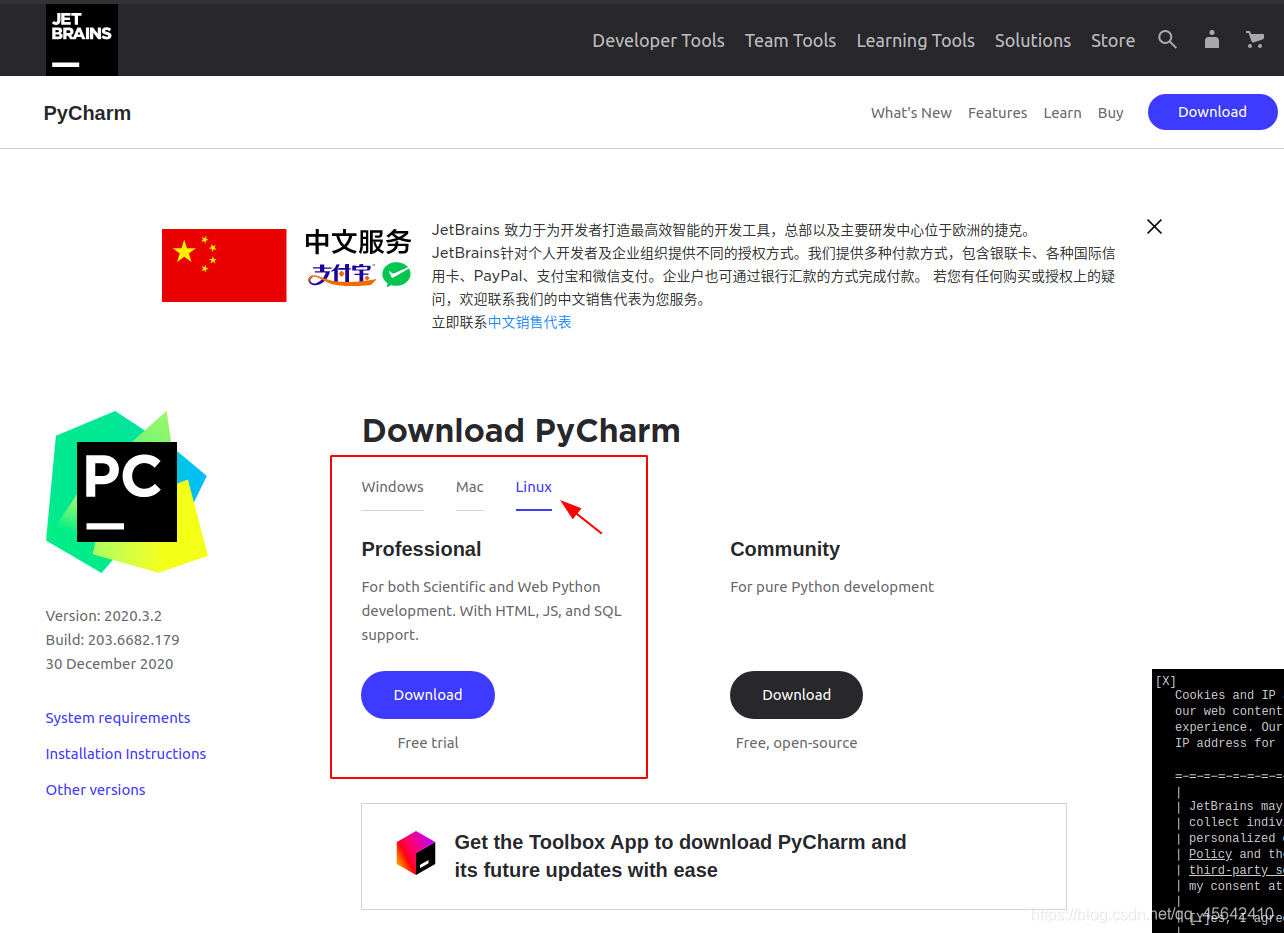Click the China flag image
Image resolution: width=1284 pixels, height=933 pixels.
(224, 265)
